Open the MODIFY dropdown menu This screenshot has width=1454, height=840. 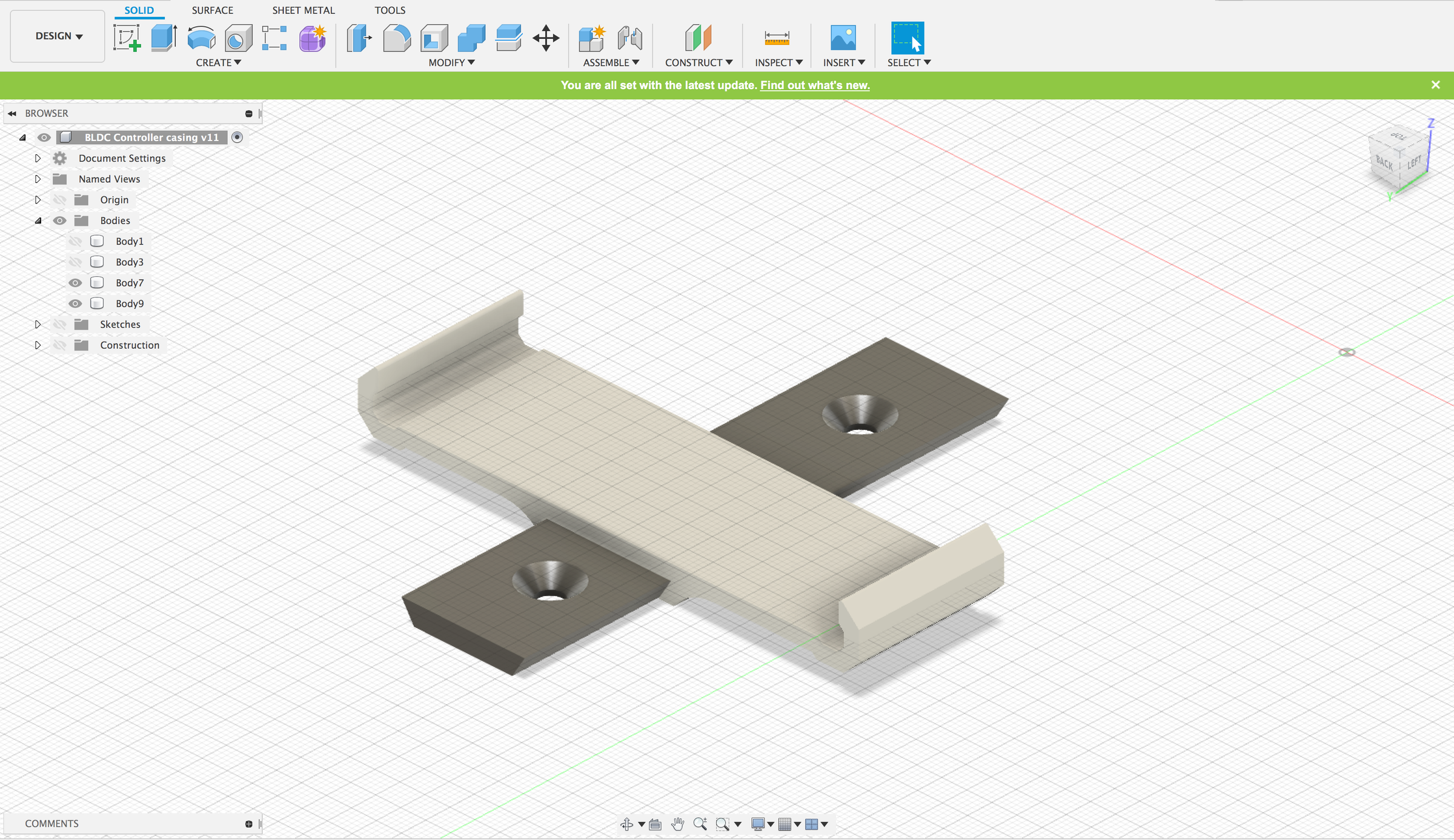[x=451, y=62]
